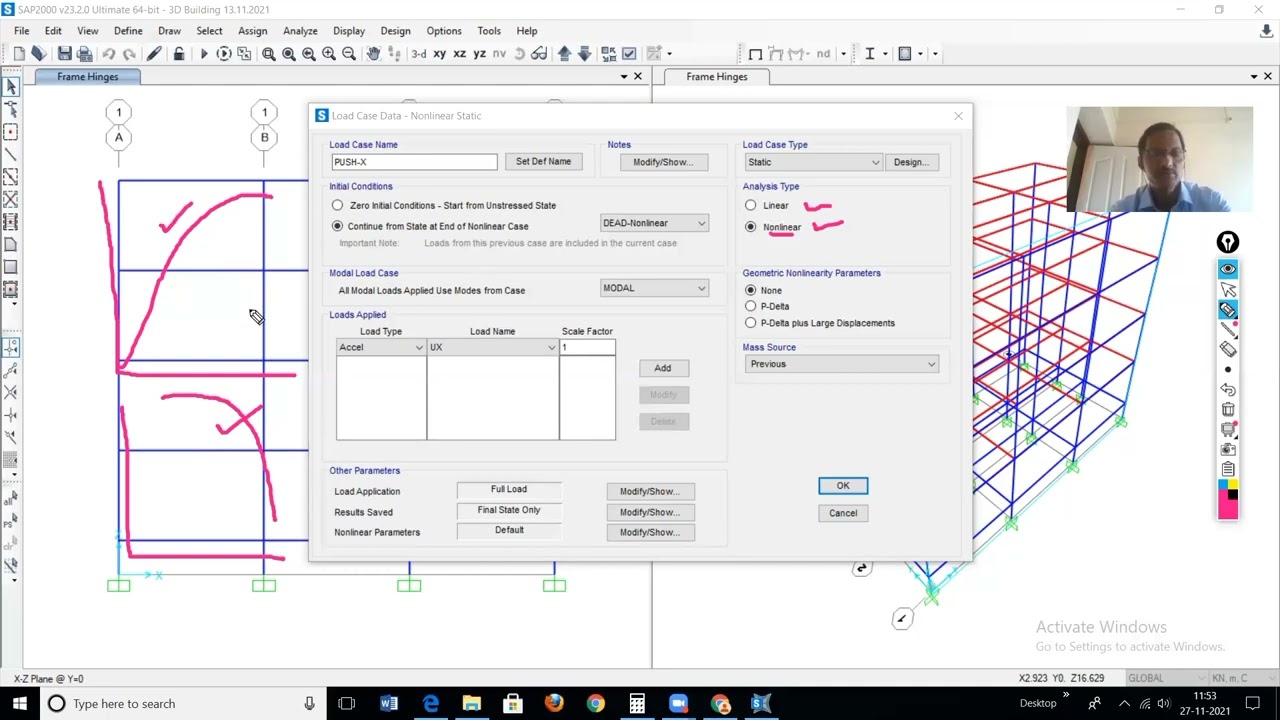Screen dimensions: 1280x720
Task: Click the camera snapshot annotation icon
Action: 1228,449
